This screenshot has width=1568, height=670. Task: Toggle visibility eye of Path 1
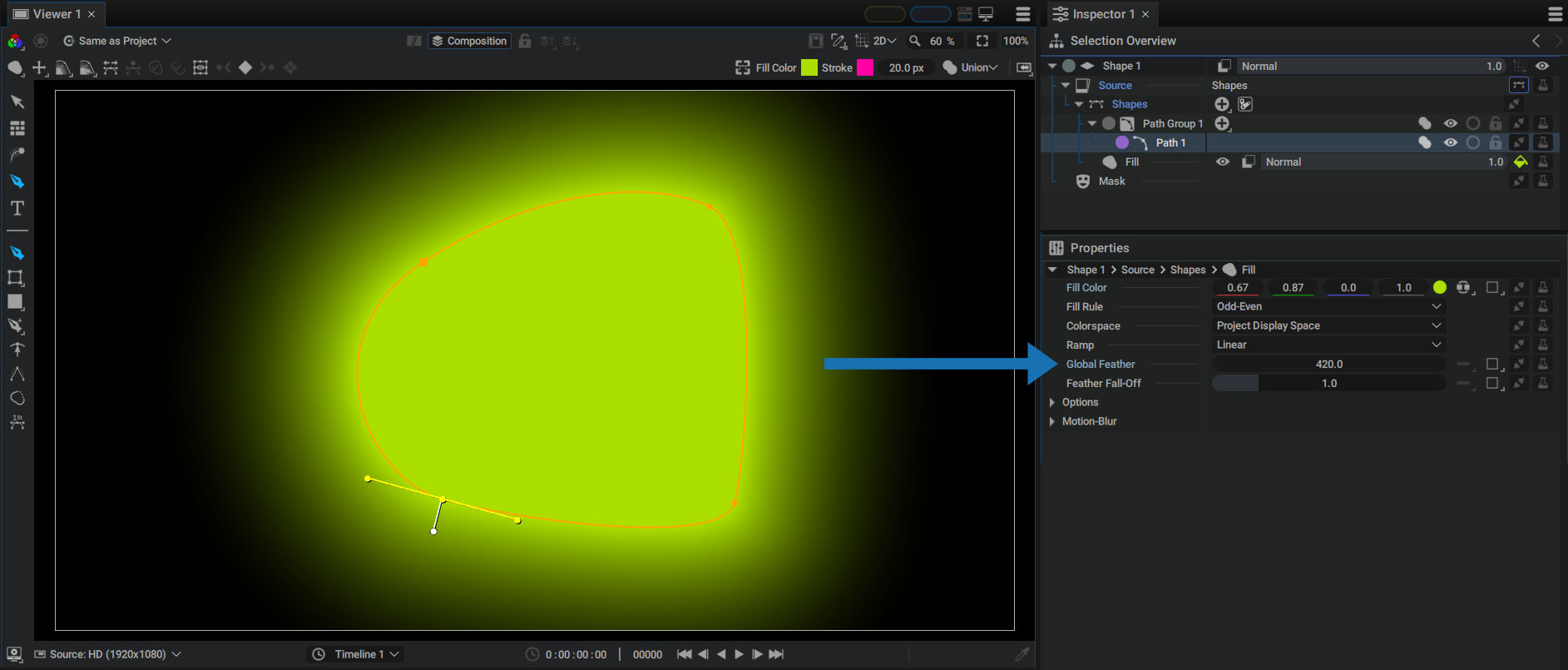click(1451, 142)
